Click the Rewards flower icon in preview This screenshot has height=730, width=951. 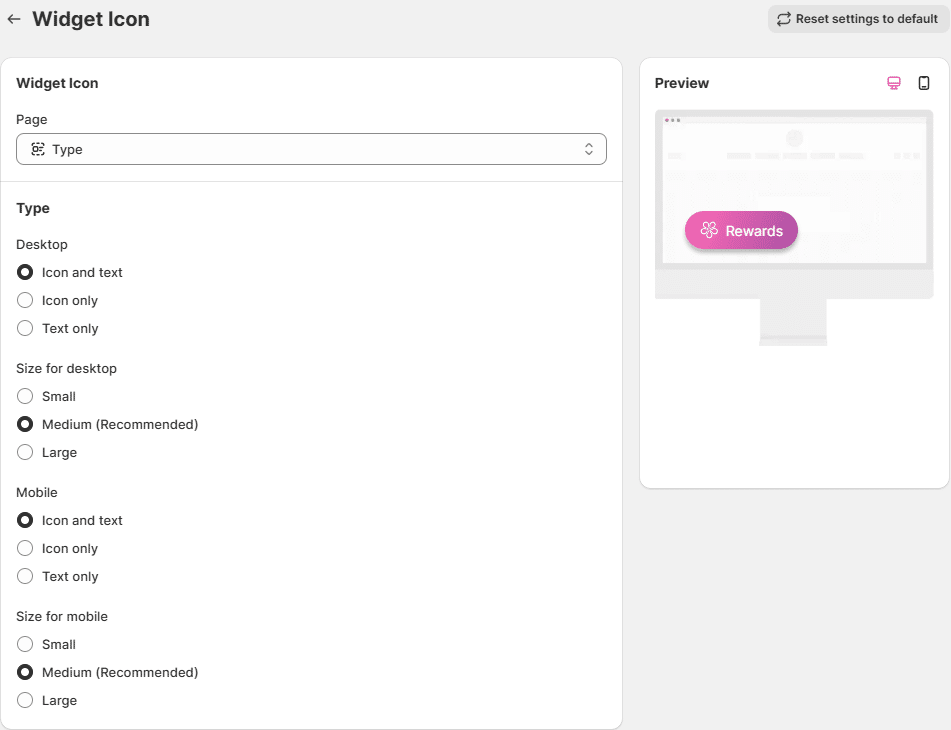[x=709, y=231]
